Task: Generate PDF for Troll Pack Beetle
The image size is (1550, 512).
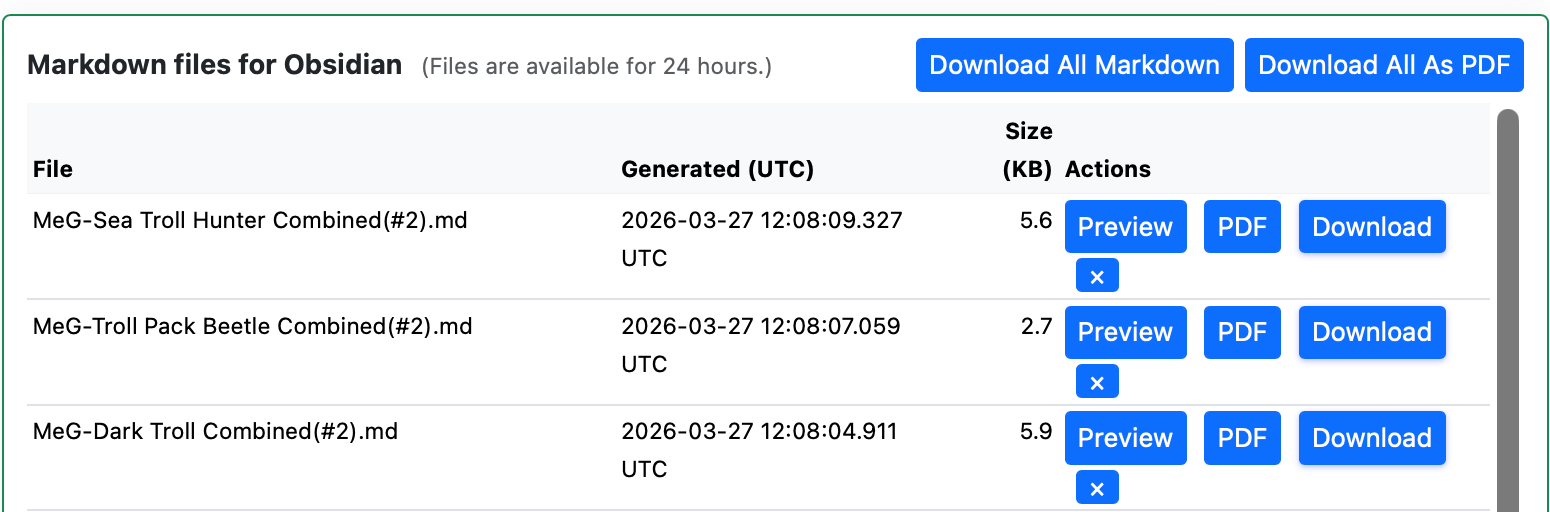Action: click(x=1242, y=332)
